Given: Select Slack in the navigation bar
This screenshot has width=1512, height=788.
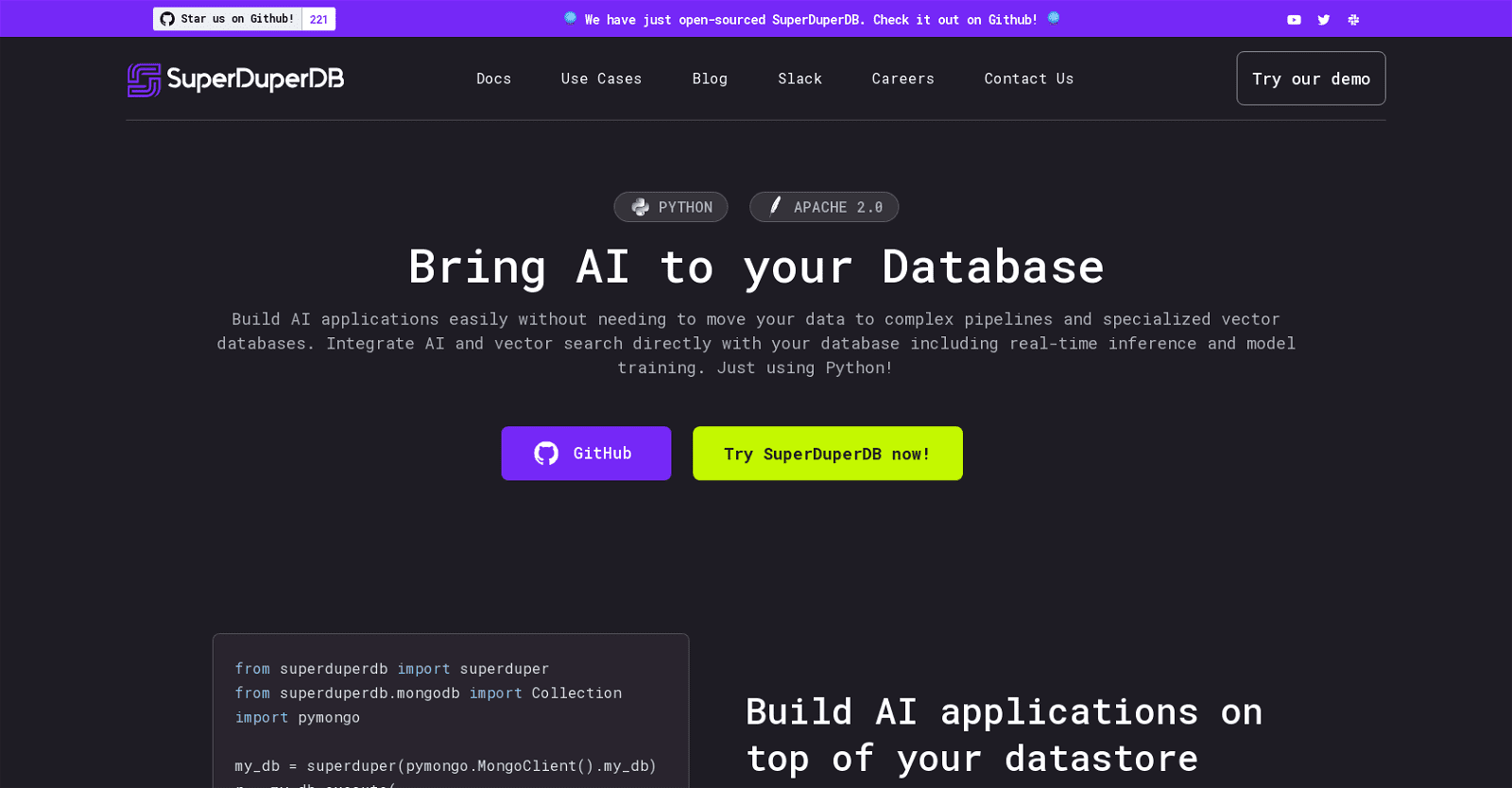Looking at the screenshot, I should 799,78.
